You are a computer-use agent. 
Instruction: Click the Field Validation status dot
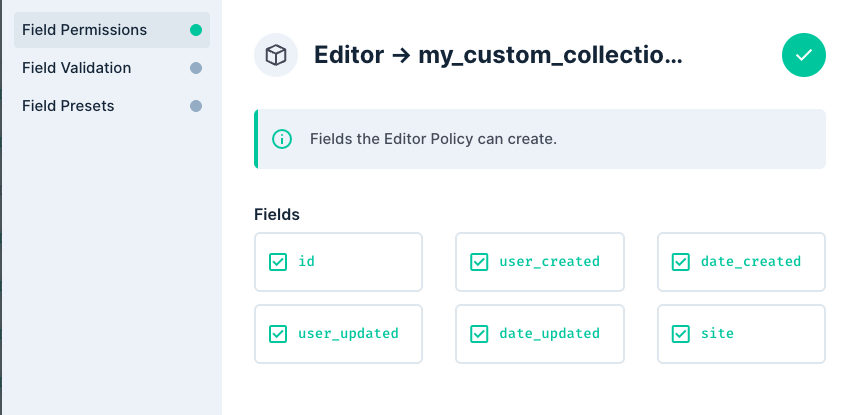(x=196, y=68)
